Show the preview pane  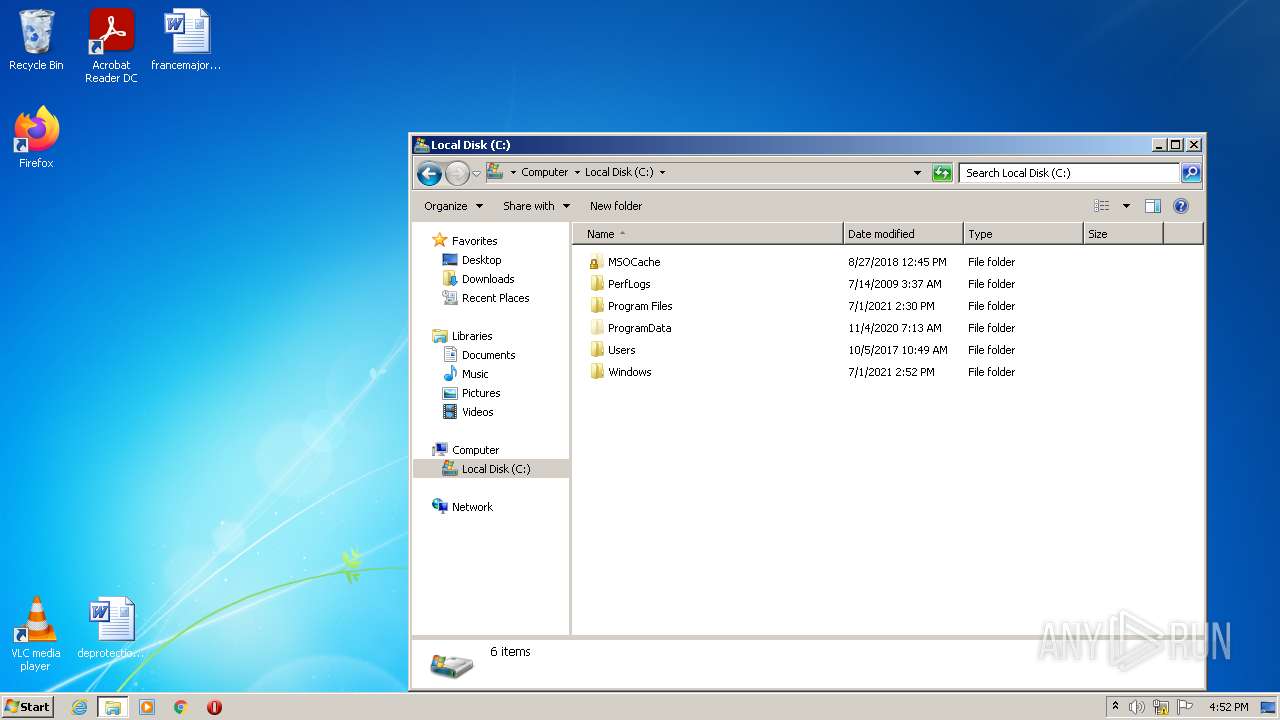(x=1153, y=206)
